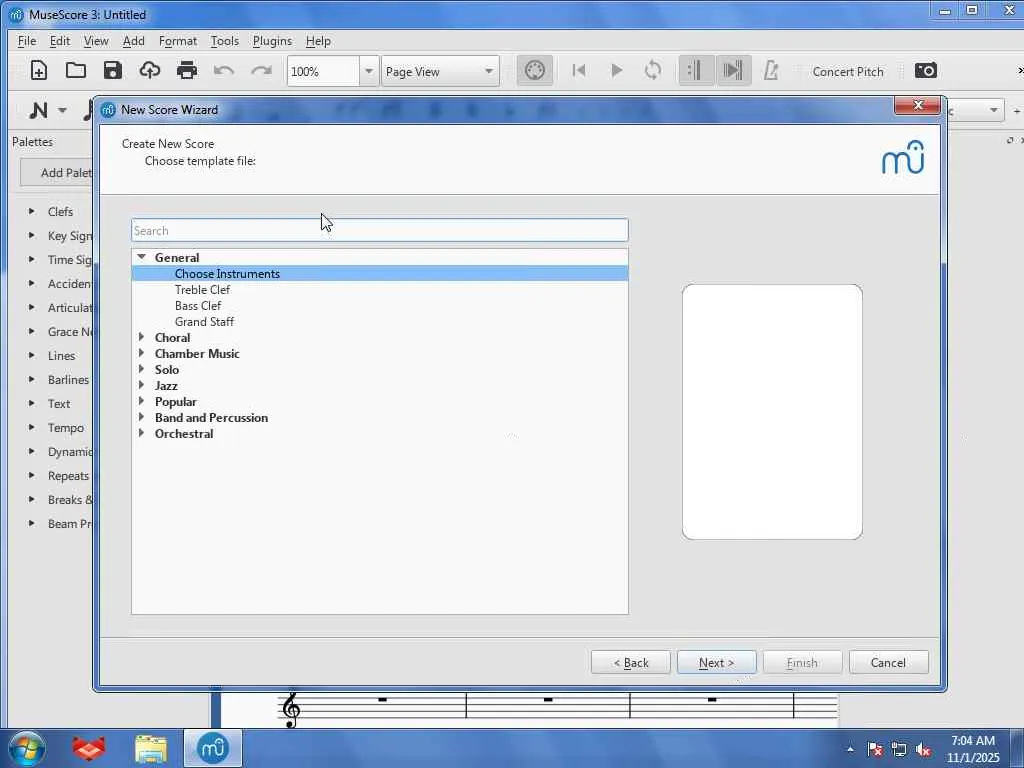Open the Edit menu

tap(59, 40)
